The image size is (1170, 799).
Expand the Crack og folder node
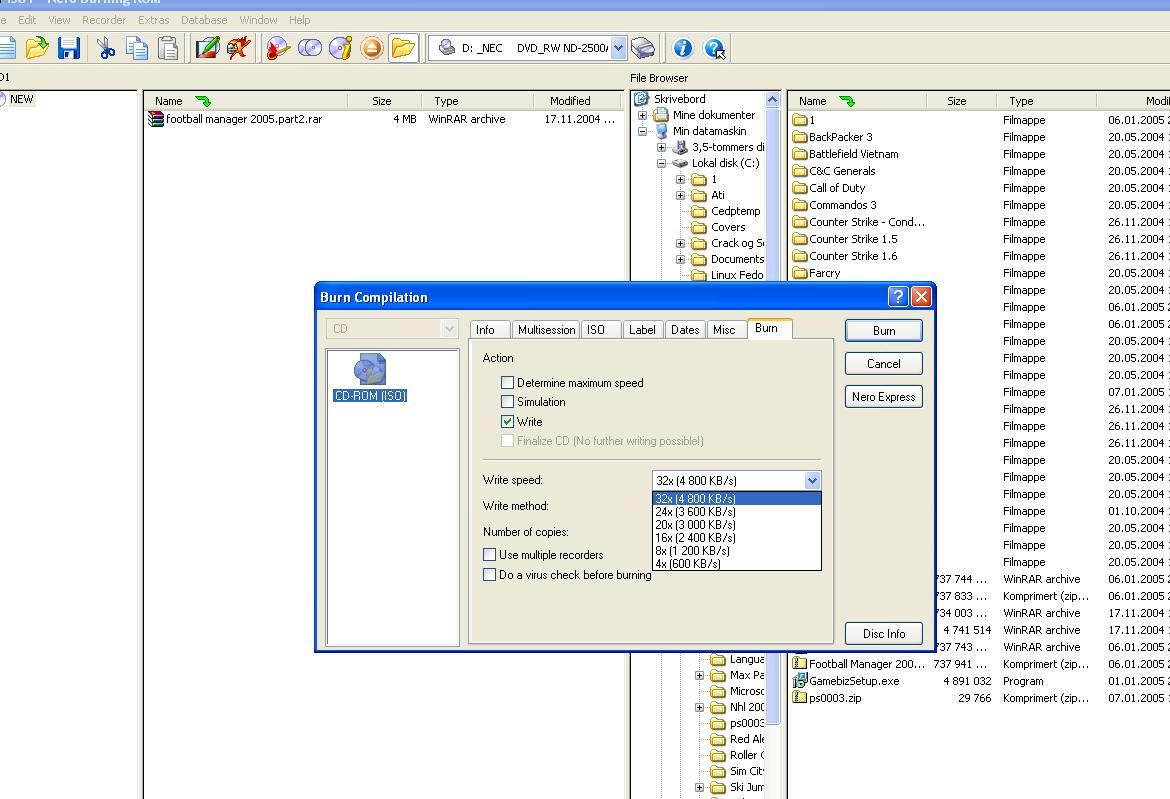pos(681,243)
